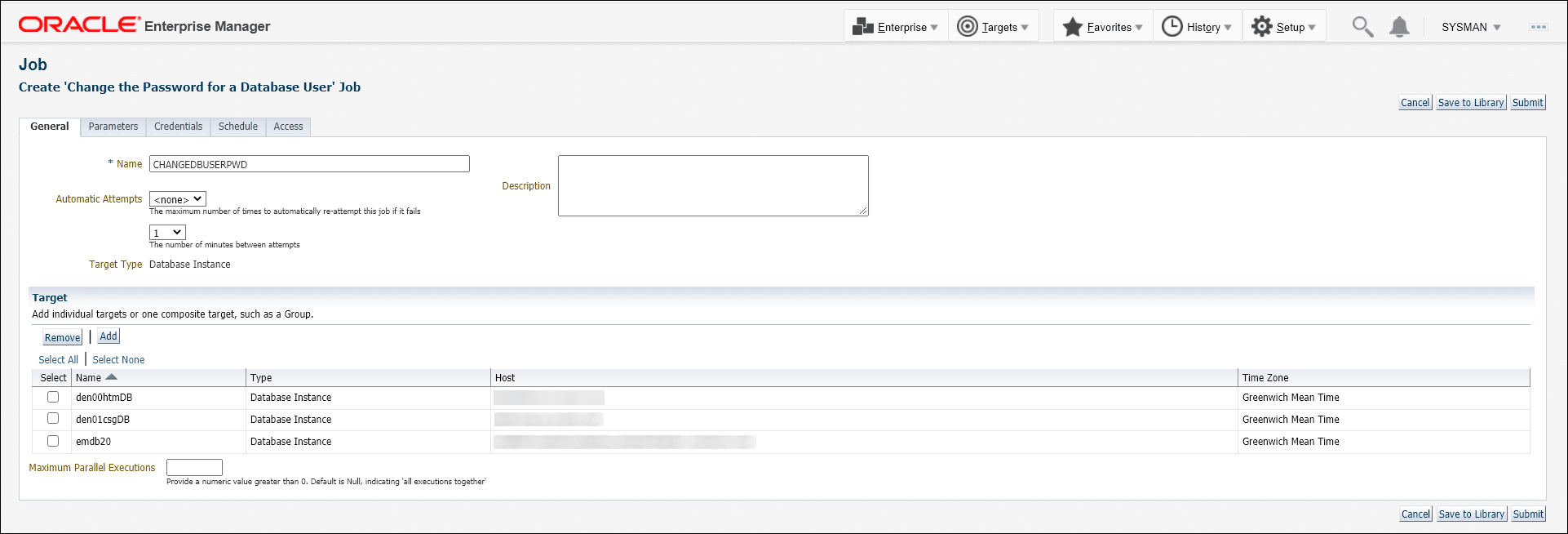Image resolution: width=1568 pixels, height=534 pixels.
Task: Switch to the Credentials tab
Action: tap(178, 127)
